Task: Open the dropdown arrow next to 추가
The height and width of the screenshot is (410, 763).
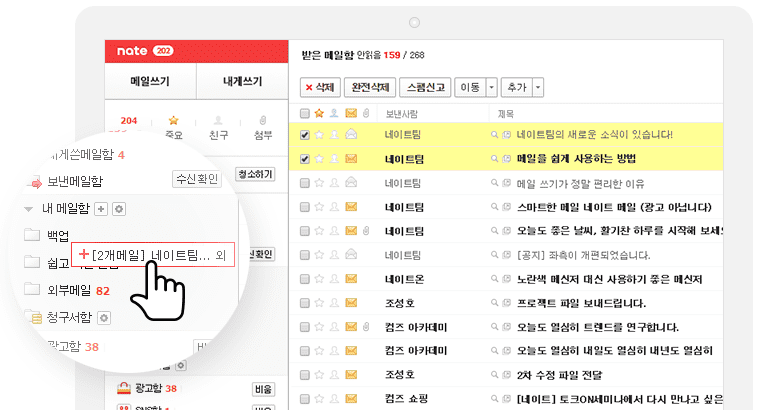Action: (x=538, y=88)
